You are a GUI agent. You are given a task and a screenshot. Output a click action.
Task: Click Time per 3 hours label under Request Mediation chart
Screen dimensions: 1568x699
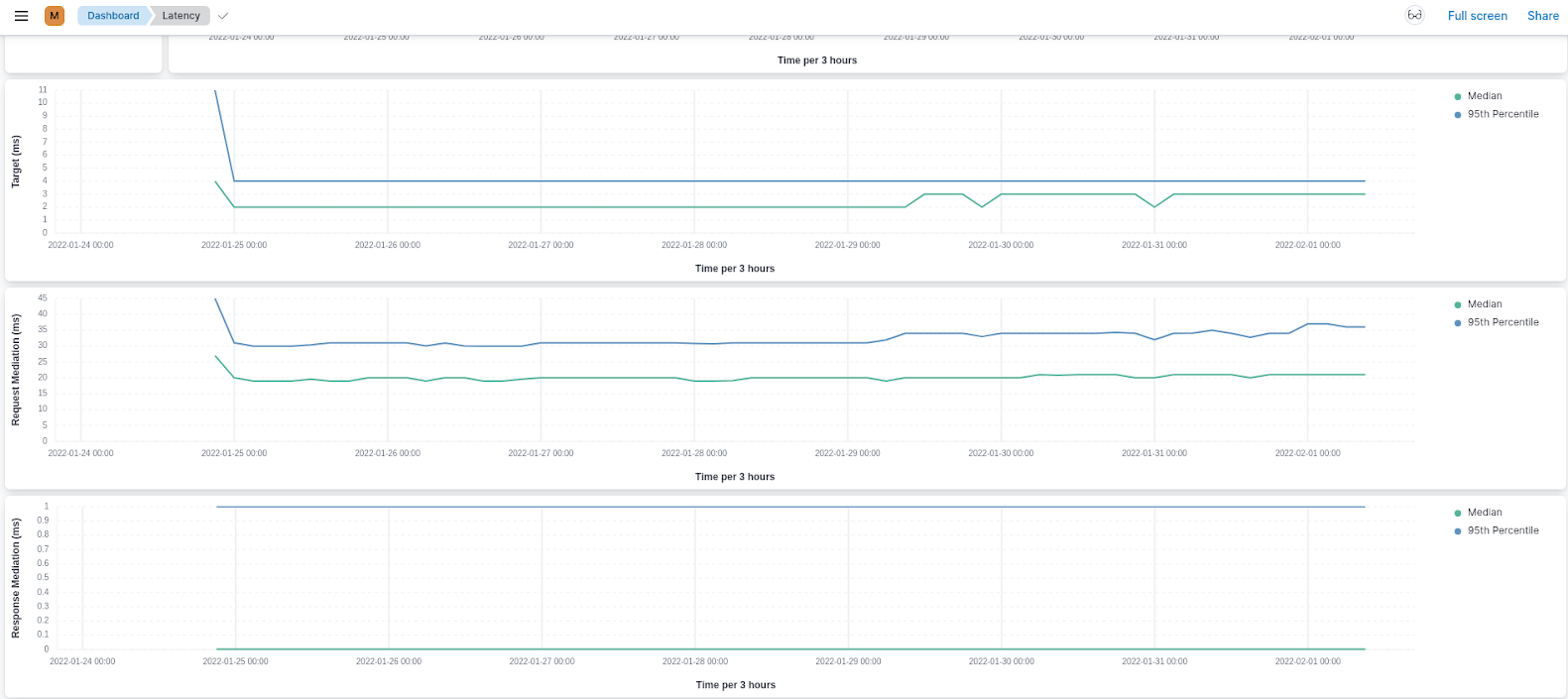click(x=735, y=477)
